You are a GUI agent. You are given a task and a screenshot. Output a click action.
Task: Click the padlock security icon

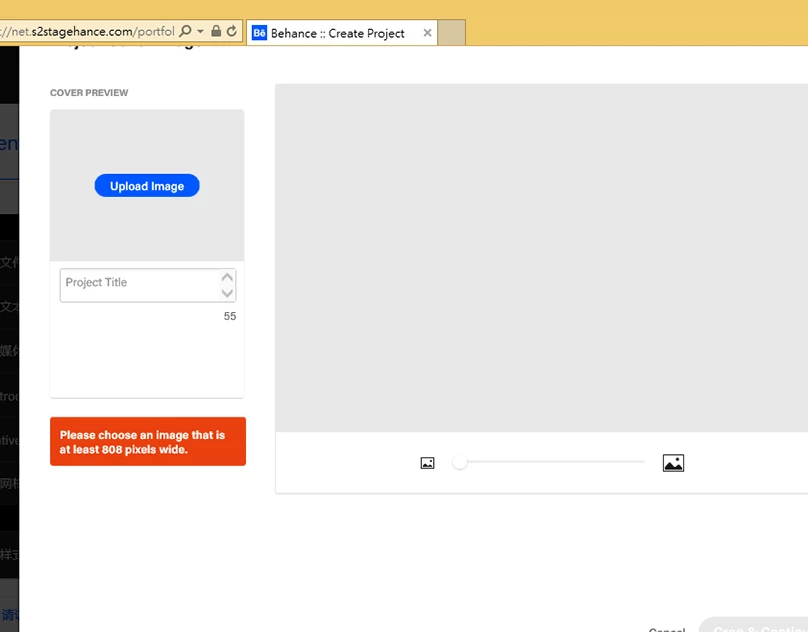coord(216,32)
